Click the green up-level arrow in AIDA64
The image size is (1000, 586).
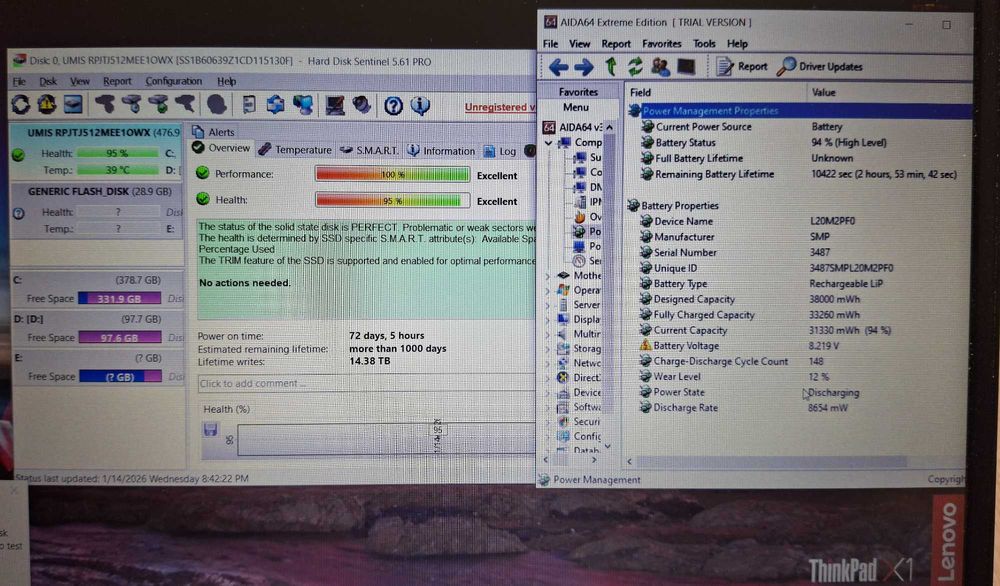click(x=611, y=66)
